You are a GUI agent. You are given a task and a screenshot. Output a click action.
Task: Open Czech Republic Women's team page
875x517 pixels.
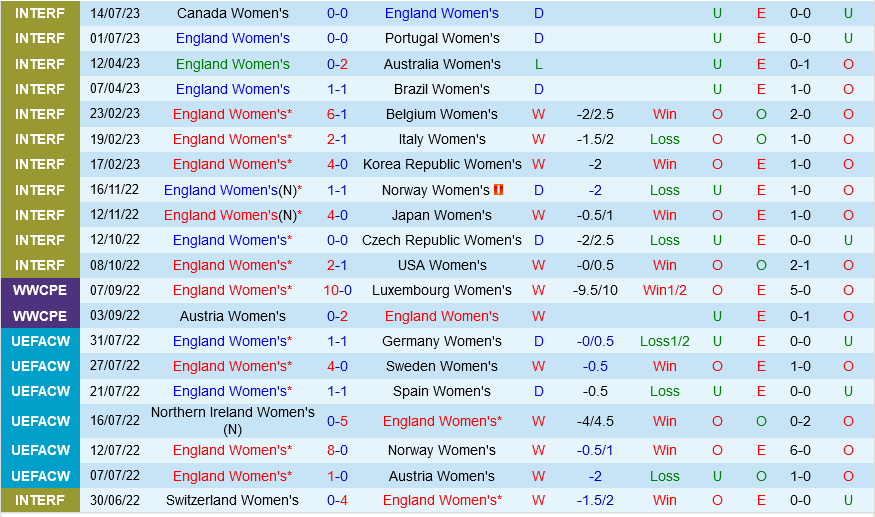(x=442, y=240)
